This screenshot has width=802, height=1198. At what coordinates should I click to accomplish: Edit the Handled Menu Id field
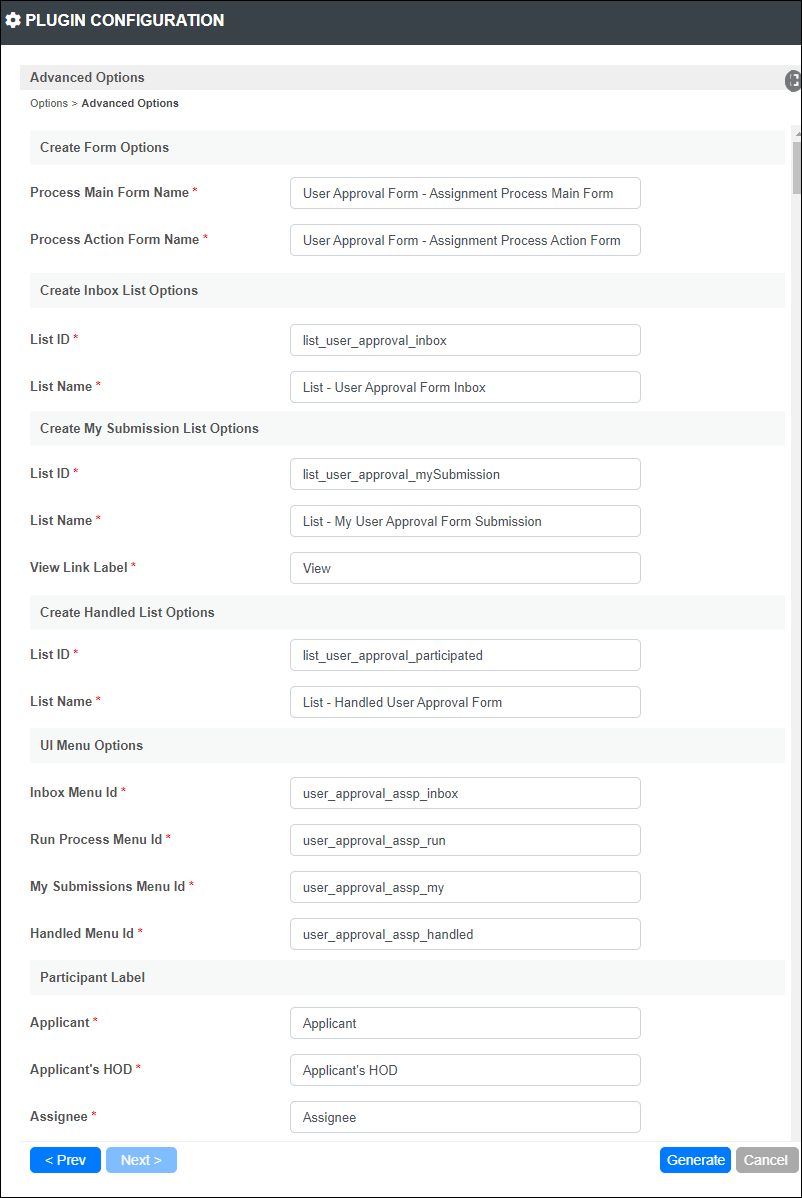465,934
